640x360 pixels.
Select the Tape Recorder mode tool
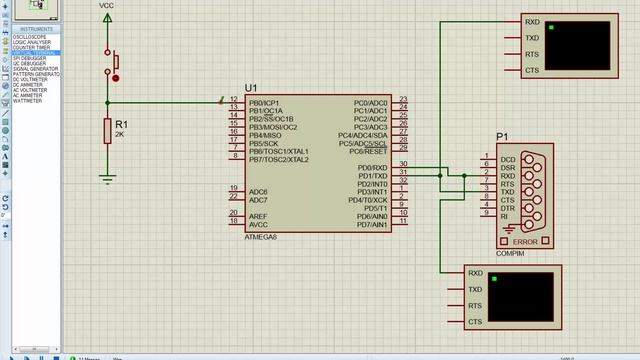coord(5,77)
